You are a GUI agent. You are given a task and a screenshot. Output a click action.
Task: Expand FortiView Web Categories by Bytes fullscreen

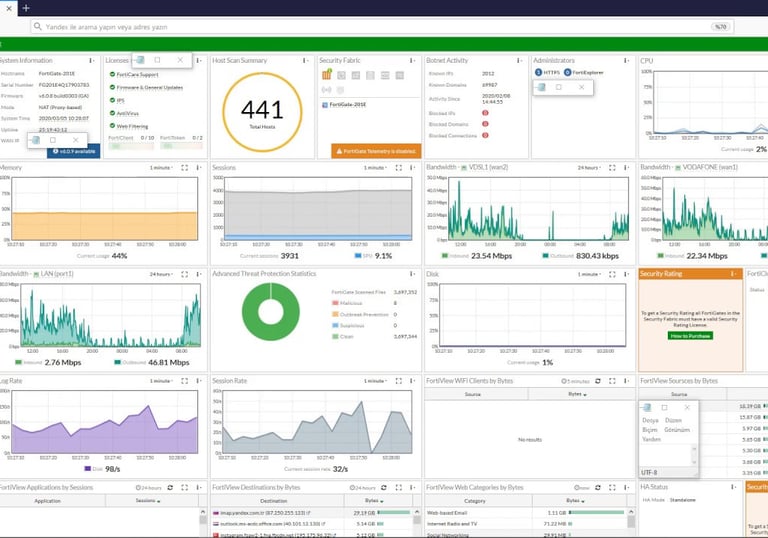click(x=612, y=488)
